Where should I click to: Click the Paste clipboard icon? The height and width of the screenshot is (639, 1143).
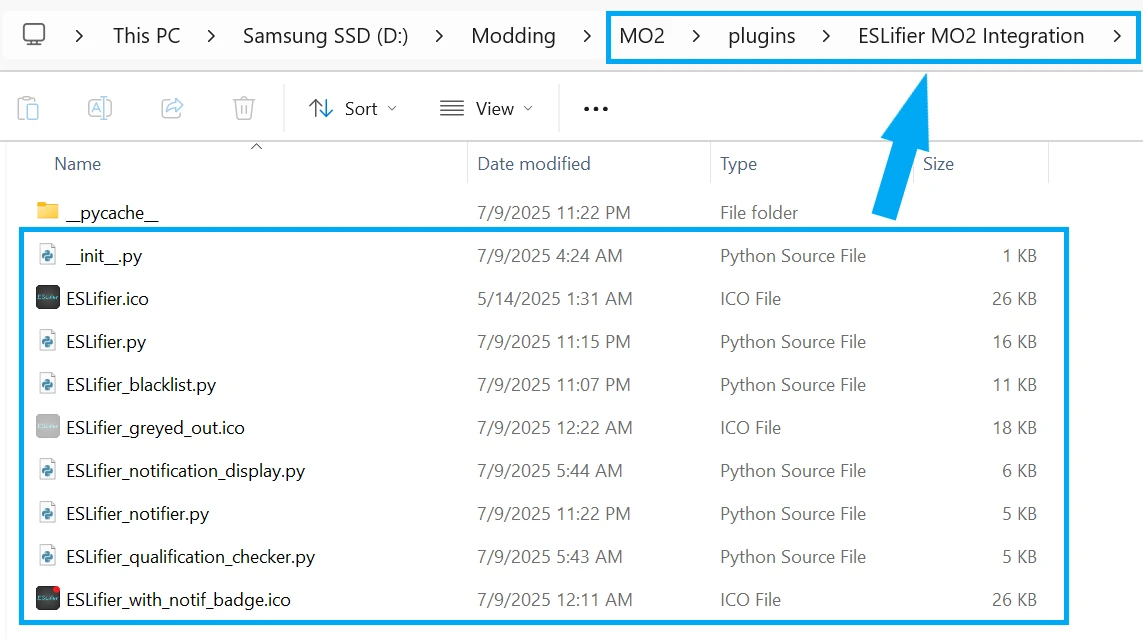28,109
